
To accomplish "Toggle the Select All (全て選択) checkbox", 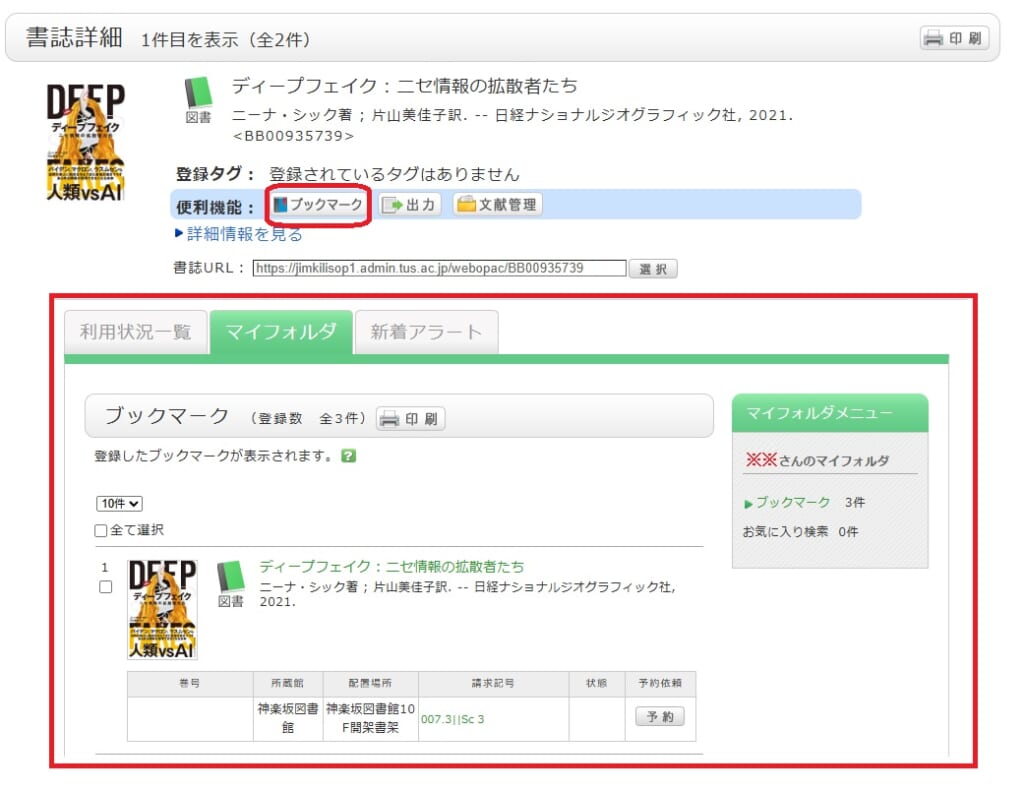I will pos(101,530).
